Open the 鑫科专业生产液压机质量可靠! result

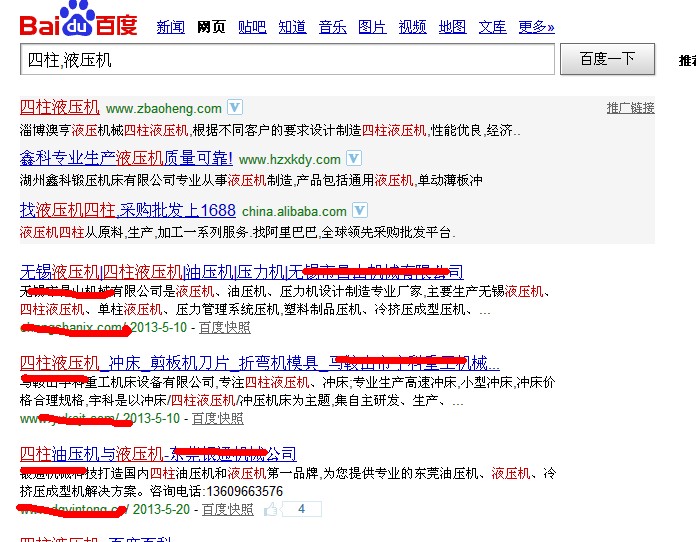pos(126,158)
